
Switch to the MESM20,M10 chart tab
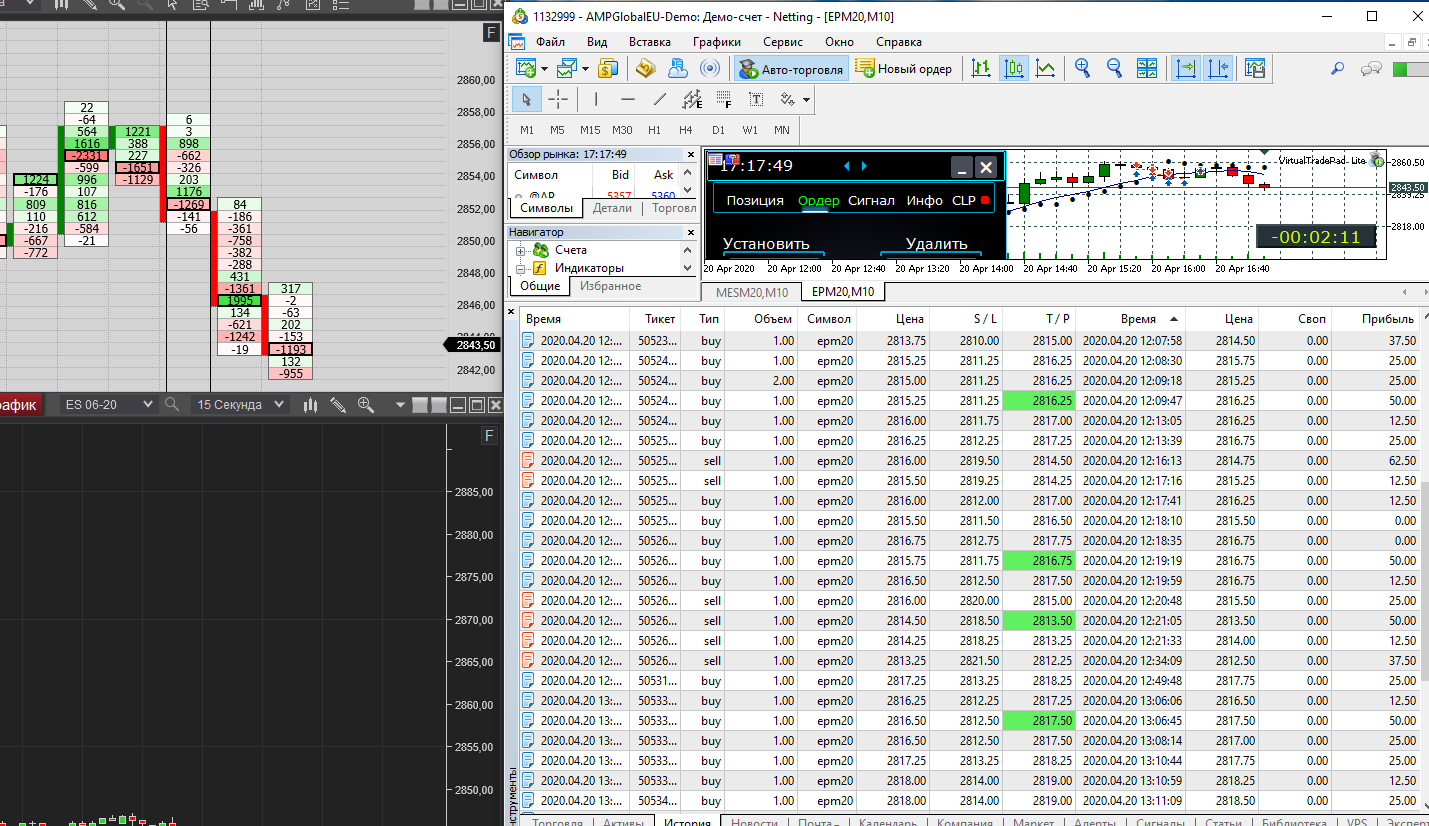click(751, 292)
